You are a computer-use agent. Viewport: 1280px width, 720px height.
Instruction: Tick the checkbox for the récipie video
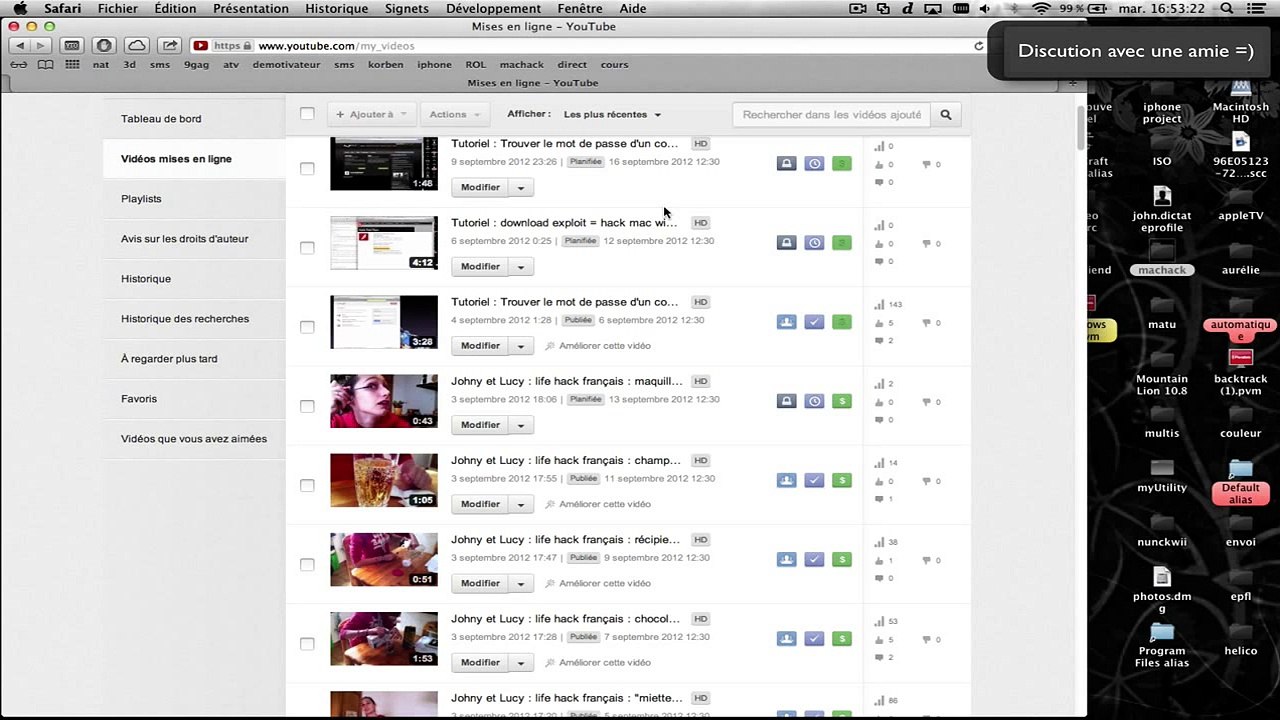coord(307,564)
